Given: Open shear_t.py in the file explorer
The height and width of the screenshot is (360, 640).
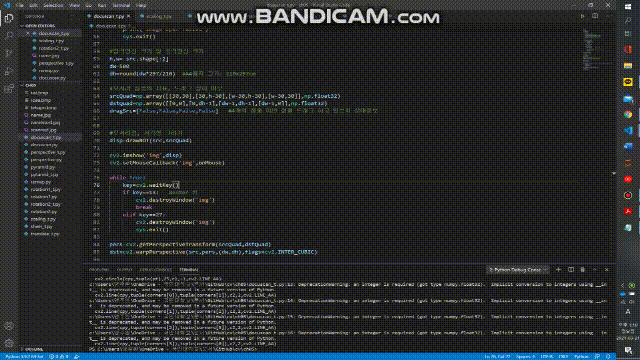Looking at the screenshot, I should click(41, 227).
